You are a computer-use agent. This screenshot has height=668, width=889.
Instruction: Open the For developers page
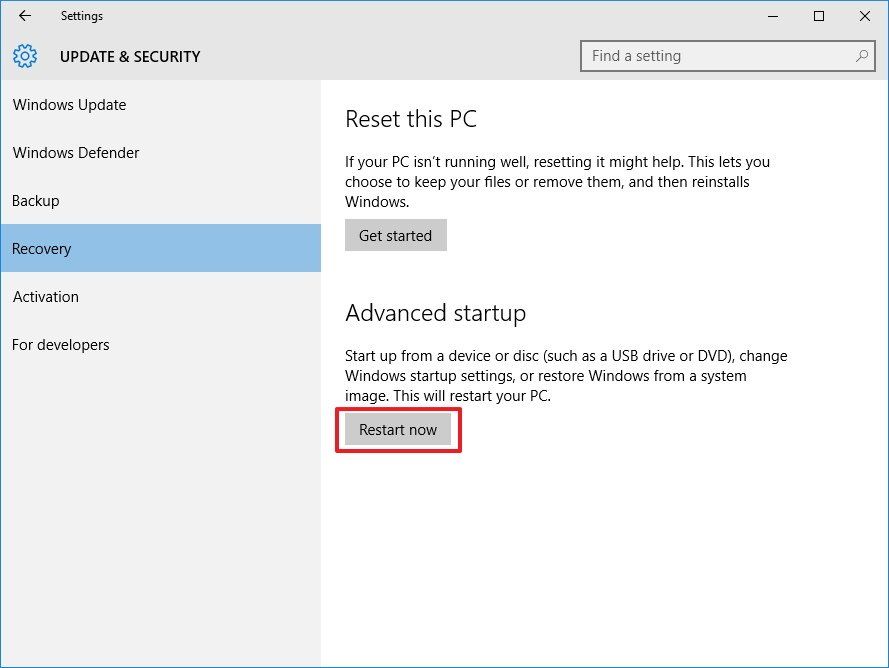(x=60, y=344)
